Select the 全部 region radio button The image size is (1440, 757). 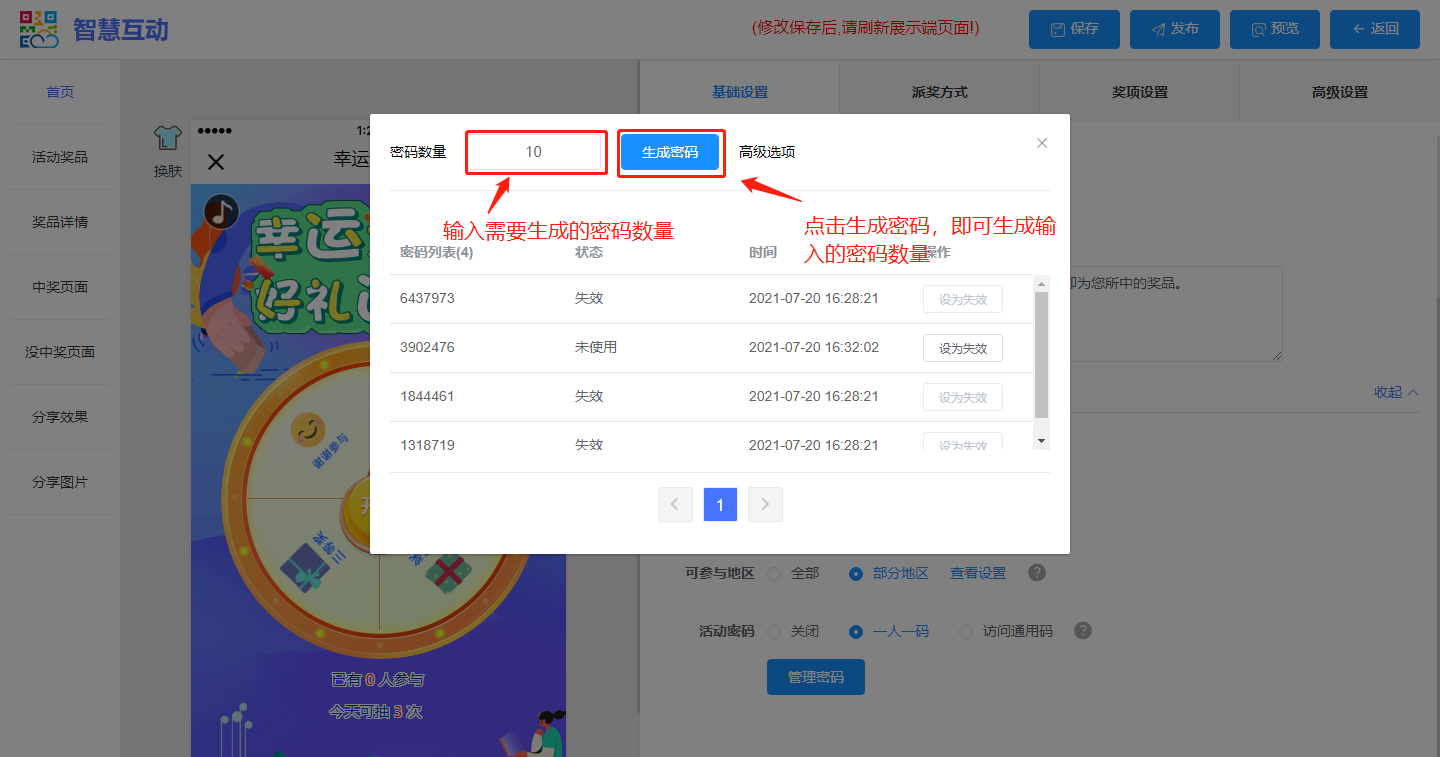(775, 574)
